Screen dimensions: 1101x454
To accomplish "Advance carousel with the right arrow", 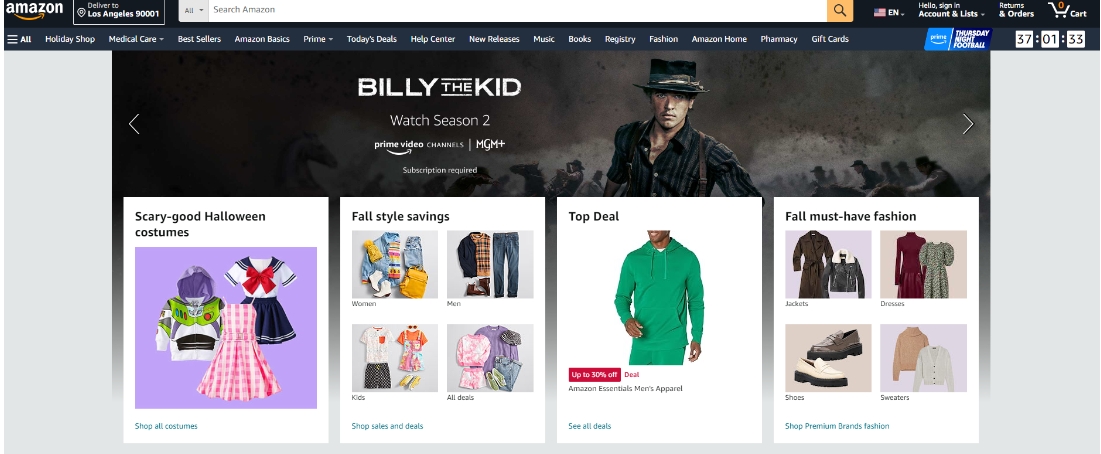I will click(968, 124).
